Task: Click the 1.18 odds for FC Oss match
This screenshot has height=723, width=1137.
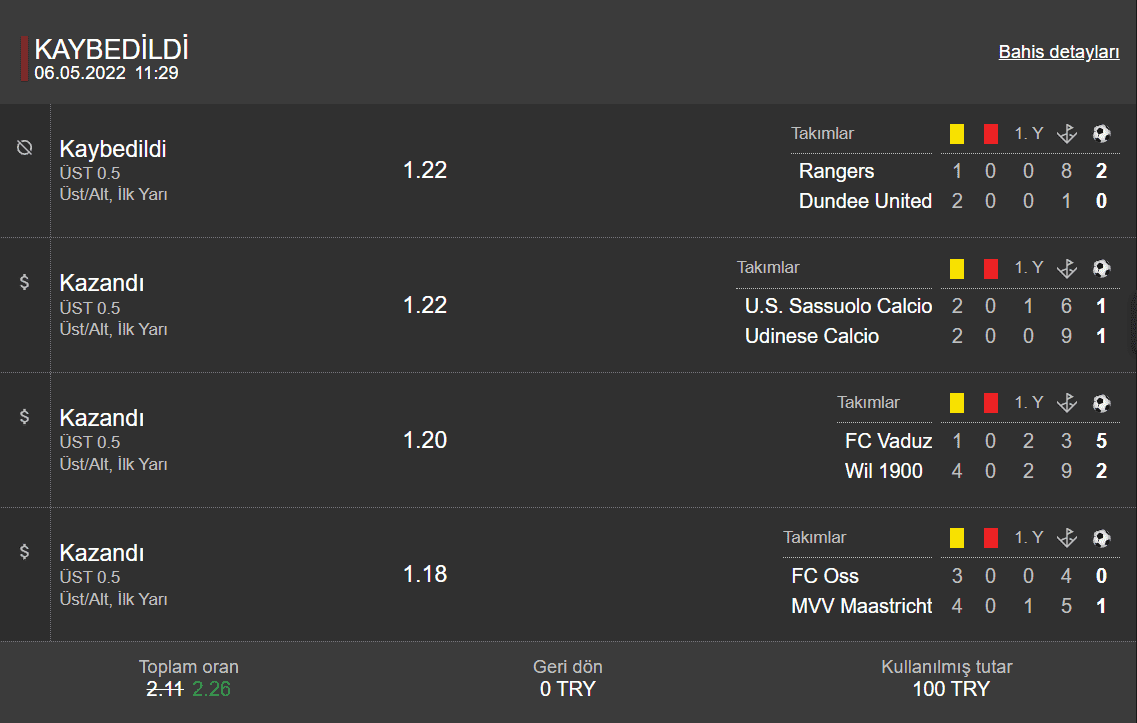Action: pyautogui.click(x=425, y=574)
